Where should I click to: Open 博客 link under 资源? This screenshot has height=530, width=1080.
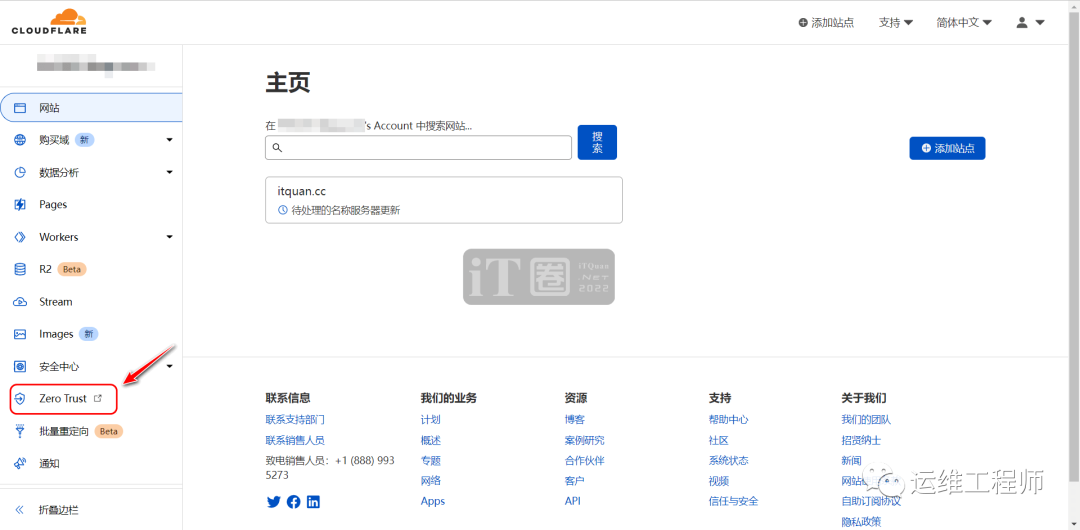[574, 420]
